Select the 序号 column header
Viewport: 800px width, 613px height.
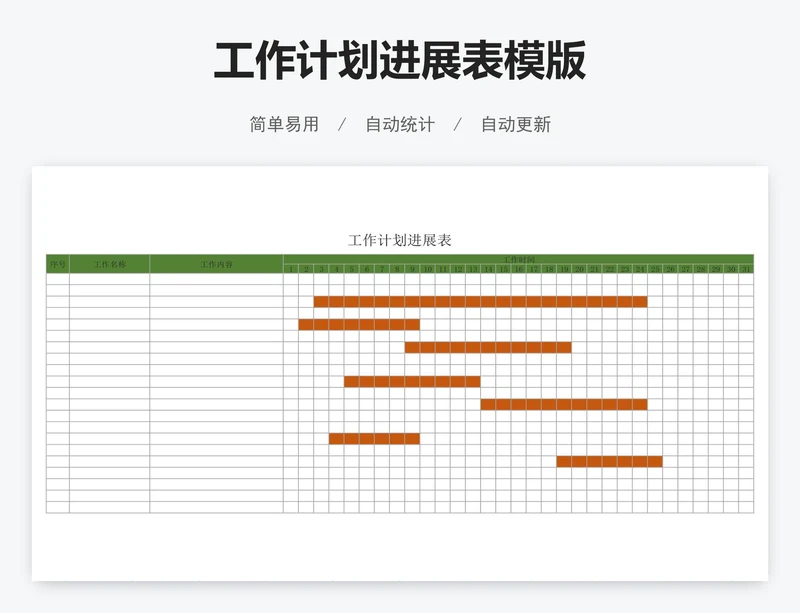coord(57,264)
